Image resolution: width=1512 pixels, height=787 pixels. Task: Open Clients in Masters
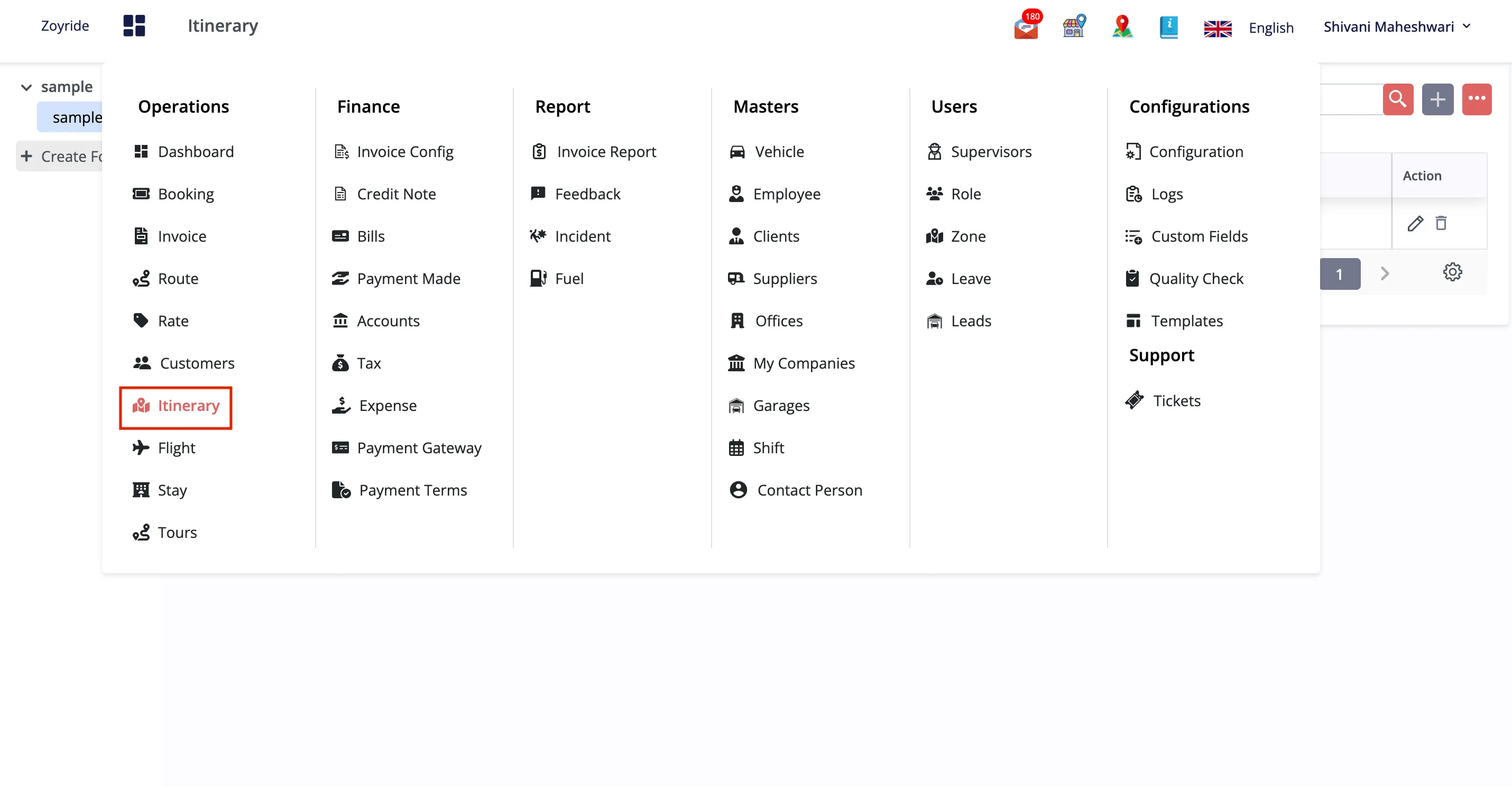point(765,236)
